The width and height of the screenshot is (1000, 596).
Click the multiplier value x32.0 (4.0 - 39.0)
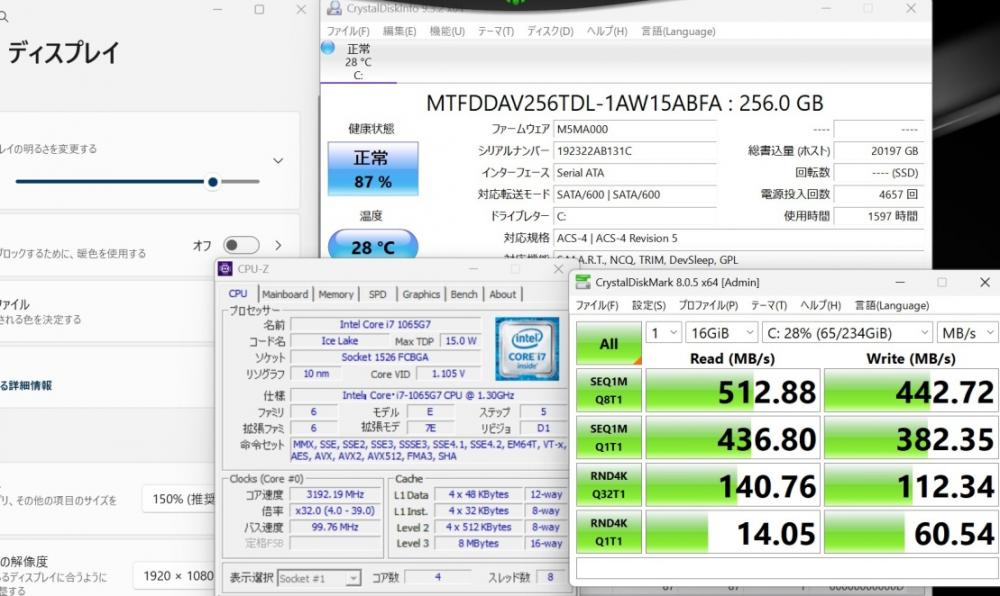click(x=335, y=511)
